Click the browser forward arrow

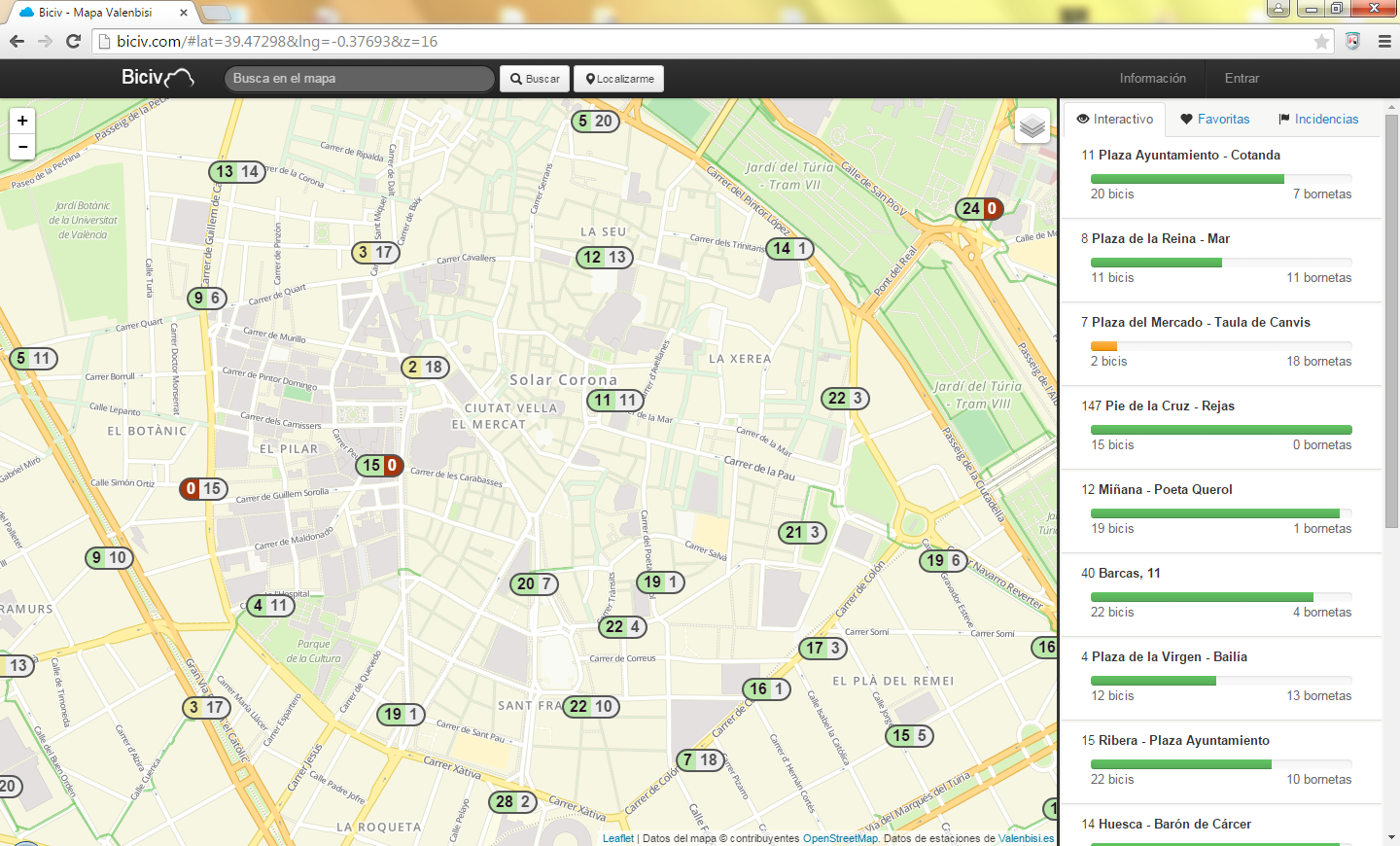[x=45, y=41]
